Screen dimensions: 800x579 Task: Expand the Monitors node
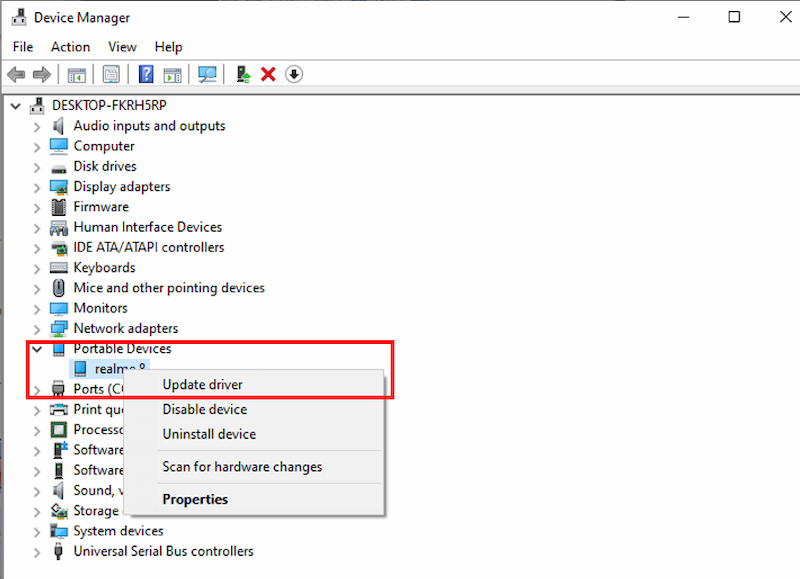pyautogui.click(x=37, y=310)
